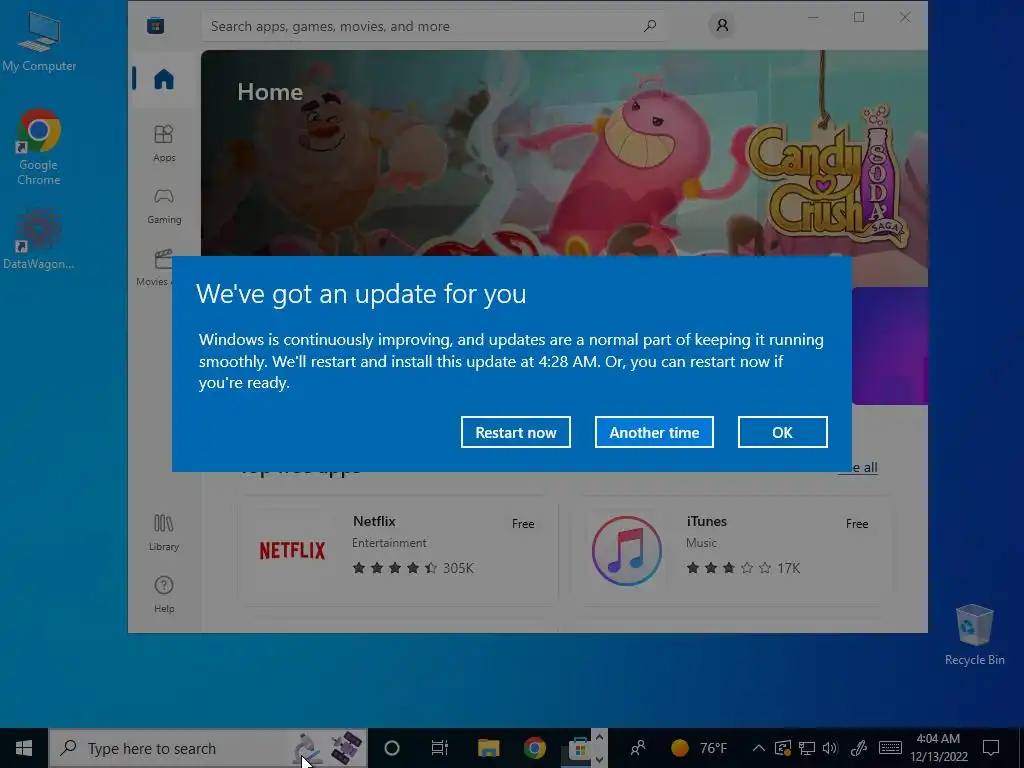The height and width of the screenshot is (768, 1024).
Task: Minimize the Microsoft Store window
Action: [x=813, y=18]
